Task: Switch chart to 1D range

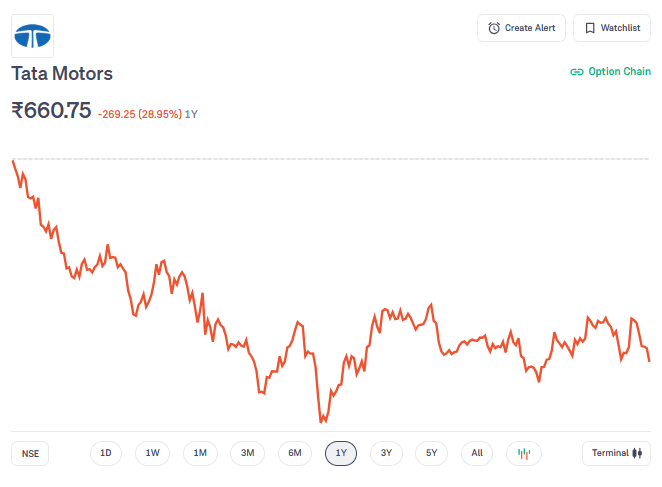Action: pyautogui.click(x=105, y=453)
